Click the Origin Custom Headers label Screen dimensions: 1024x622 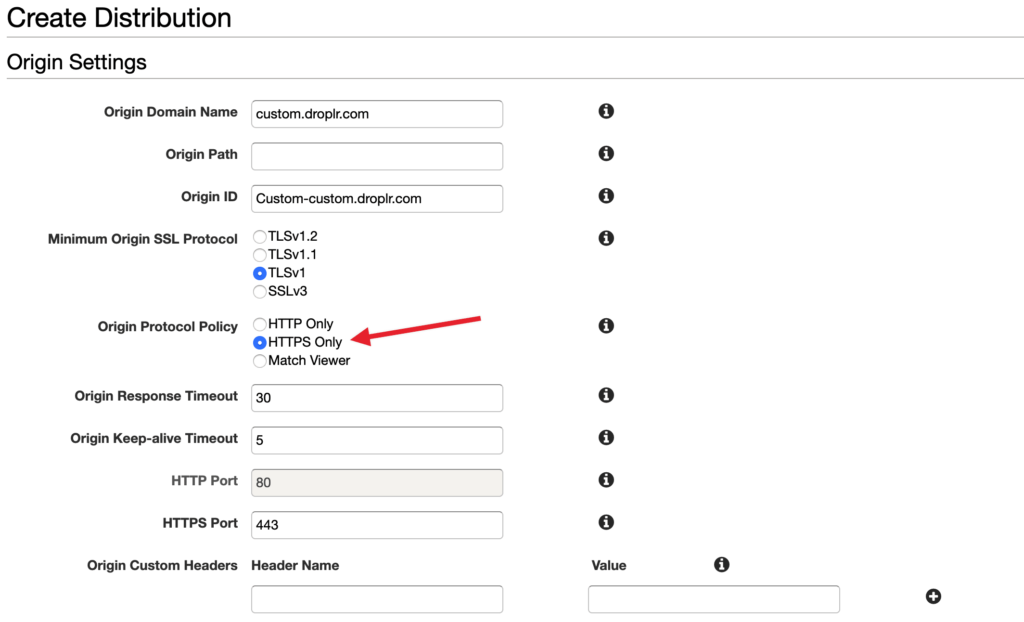(162, 566)
